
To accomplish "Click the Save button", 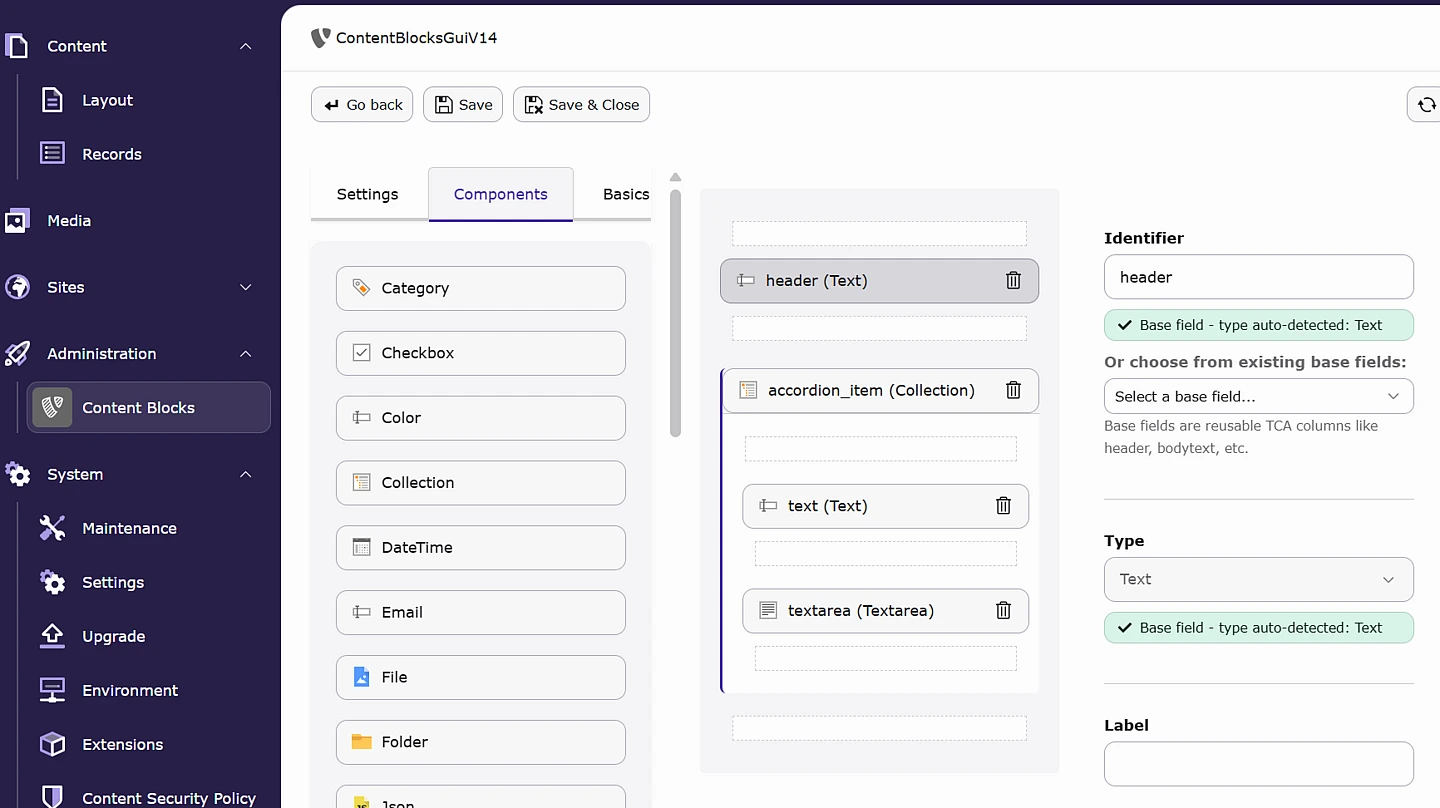I will pos(463,105).
